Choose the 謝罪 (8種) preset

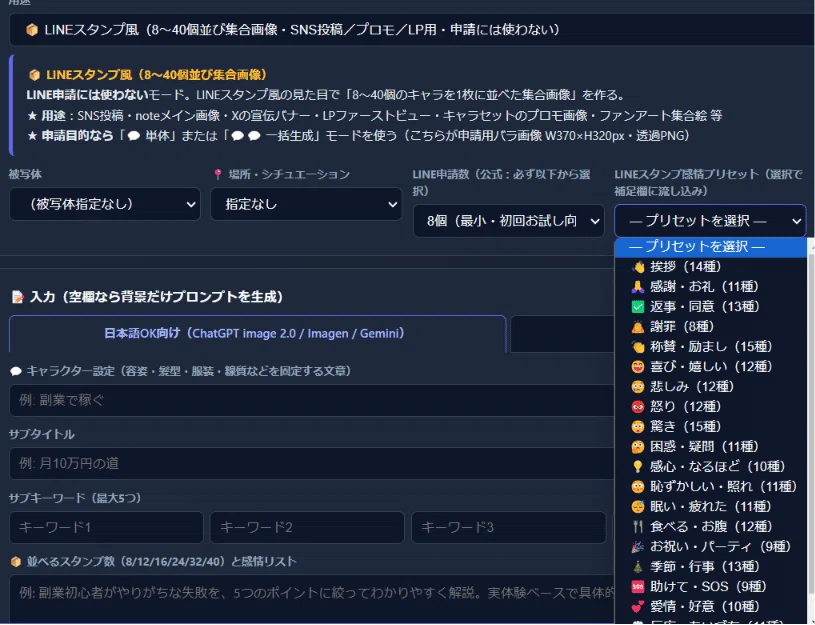point(710,327)
